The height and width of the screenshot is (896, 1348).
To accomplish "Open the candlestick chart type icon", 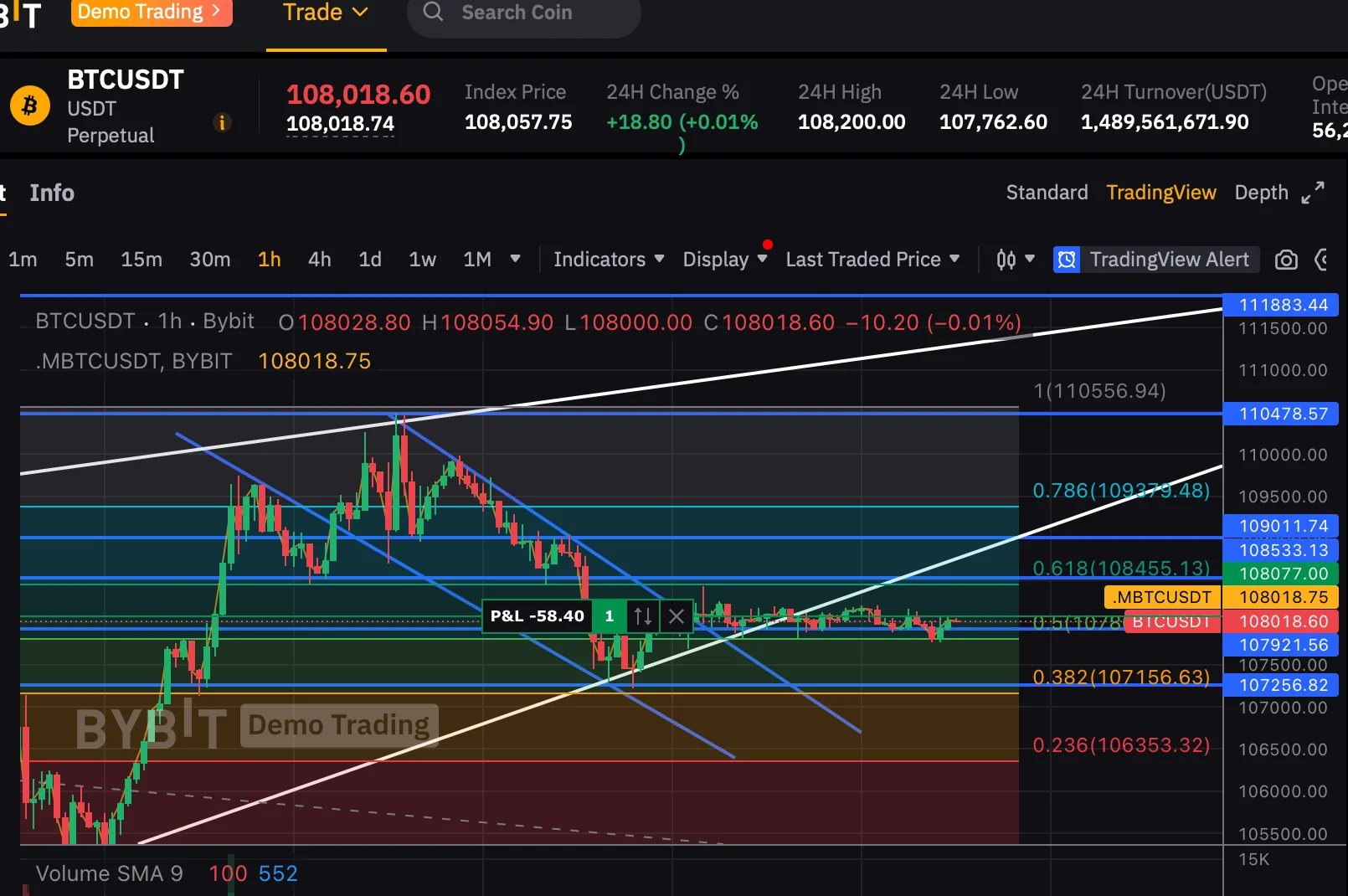I will (1006, 260).
